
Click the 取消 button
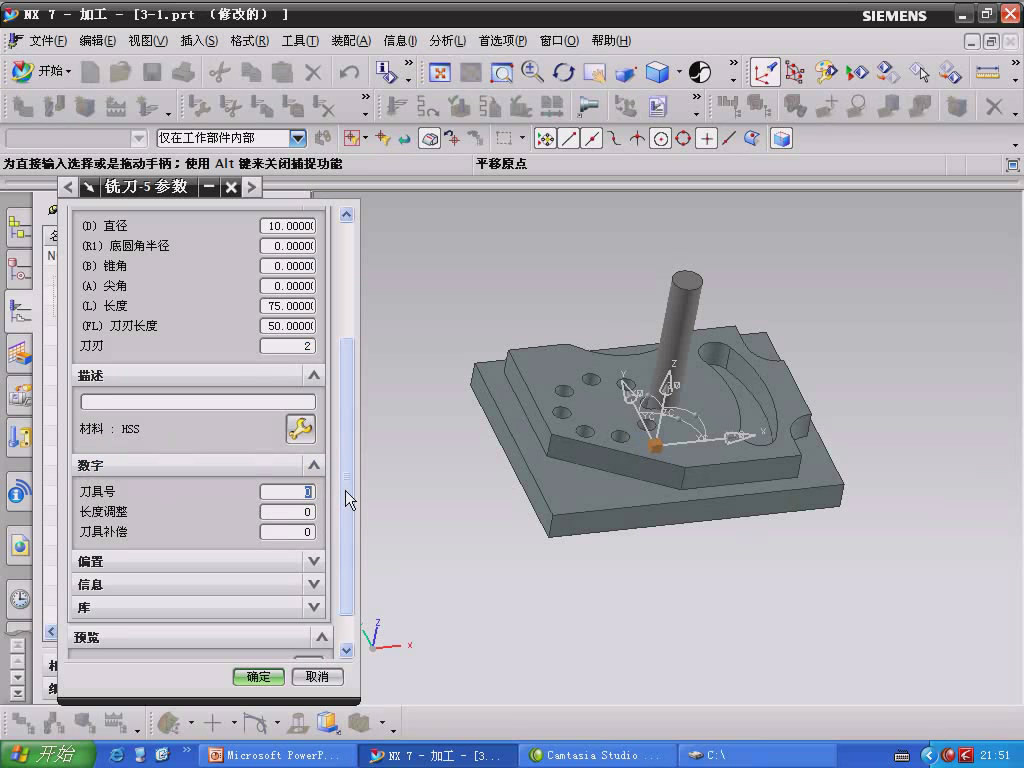(317, 677)
